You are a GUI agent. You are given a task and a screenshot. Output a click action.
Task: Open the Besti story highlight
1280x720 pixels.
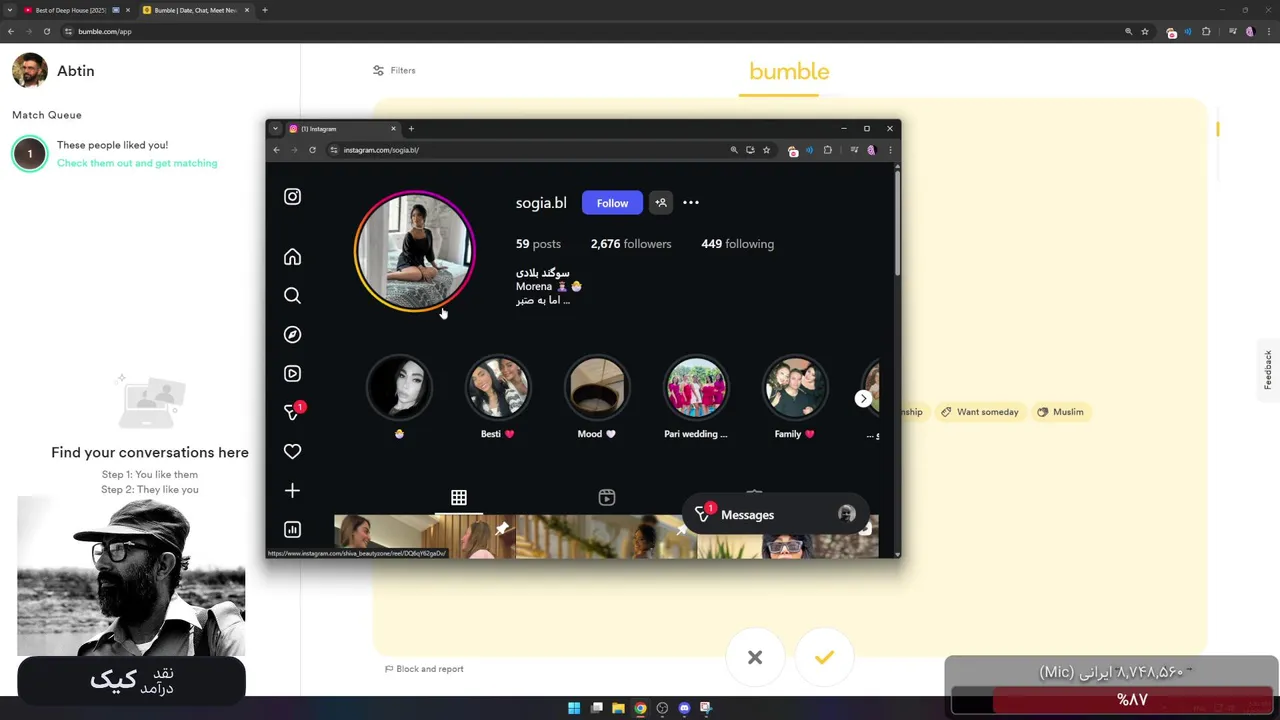point(497,388)
